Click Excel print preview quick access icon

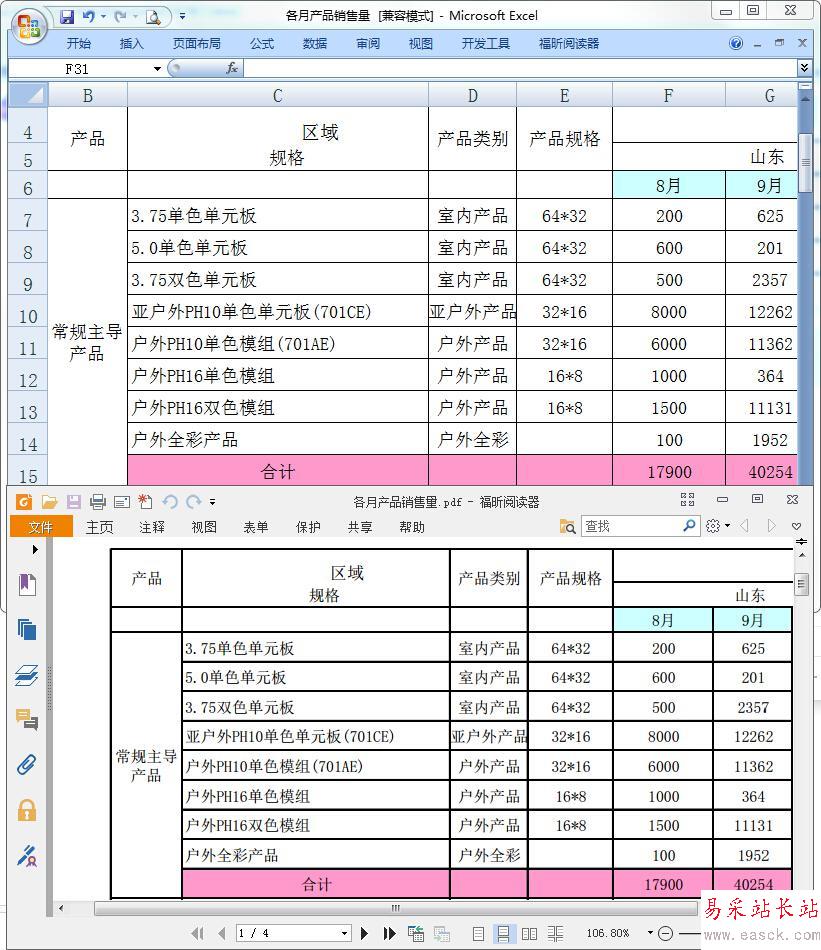pos(153,17)
